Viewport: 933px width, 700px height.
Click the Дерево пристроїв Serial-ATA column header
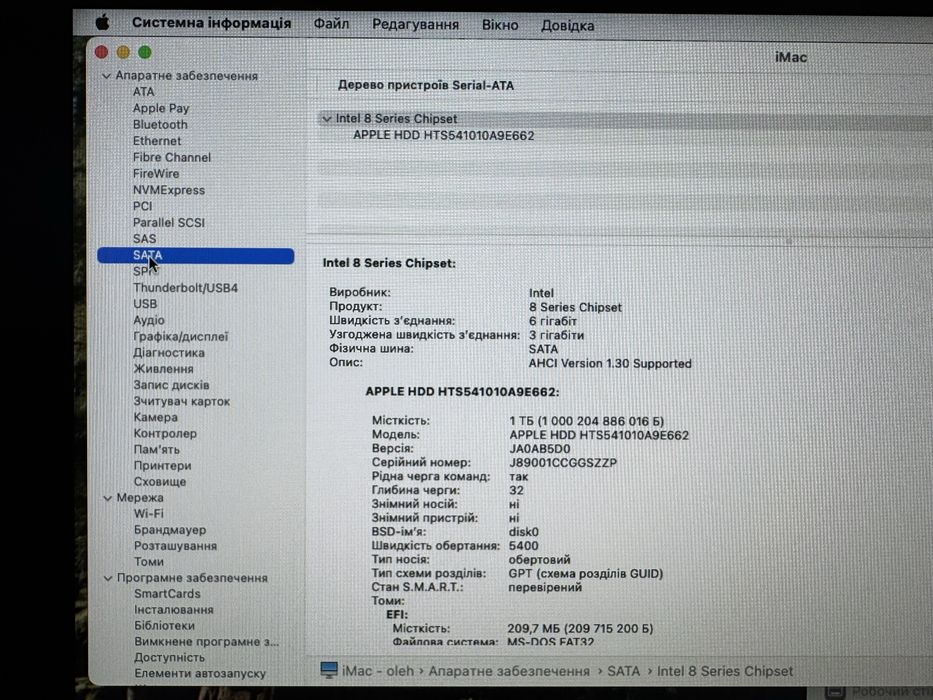point(426,86)
